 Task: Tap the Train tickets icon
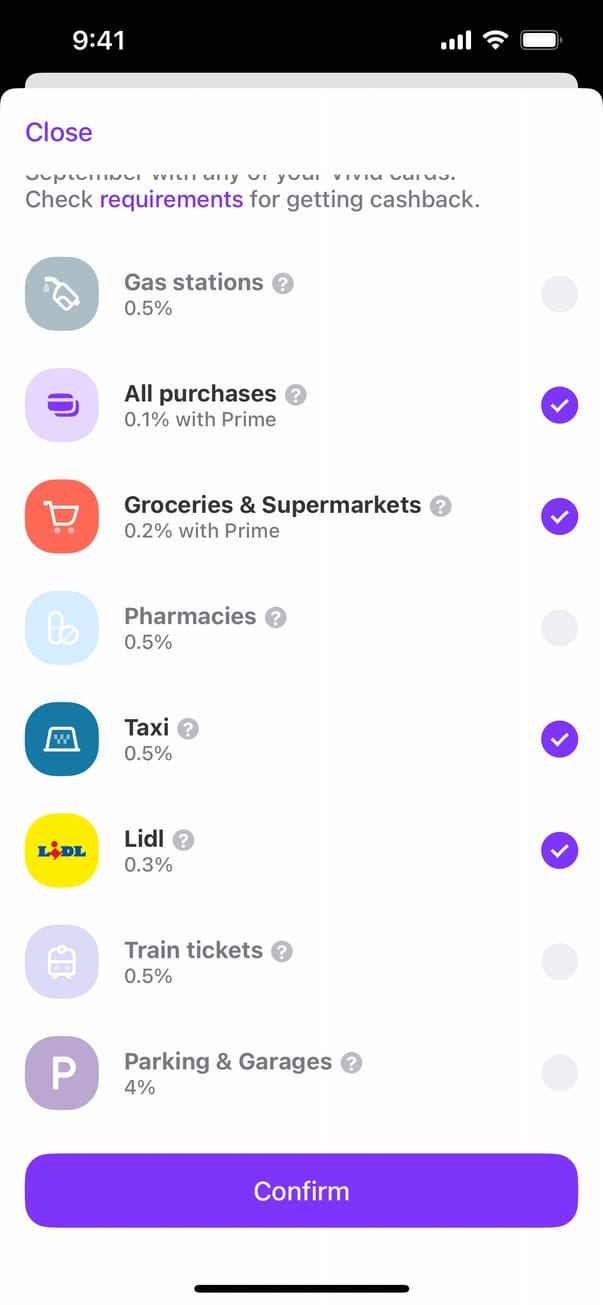coord(61,962)
